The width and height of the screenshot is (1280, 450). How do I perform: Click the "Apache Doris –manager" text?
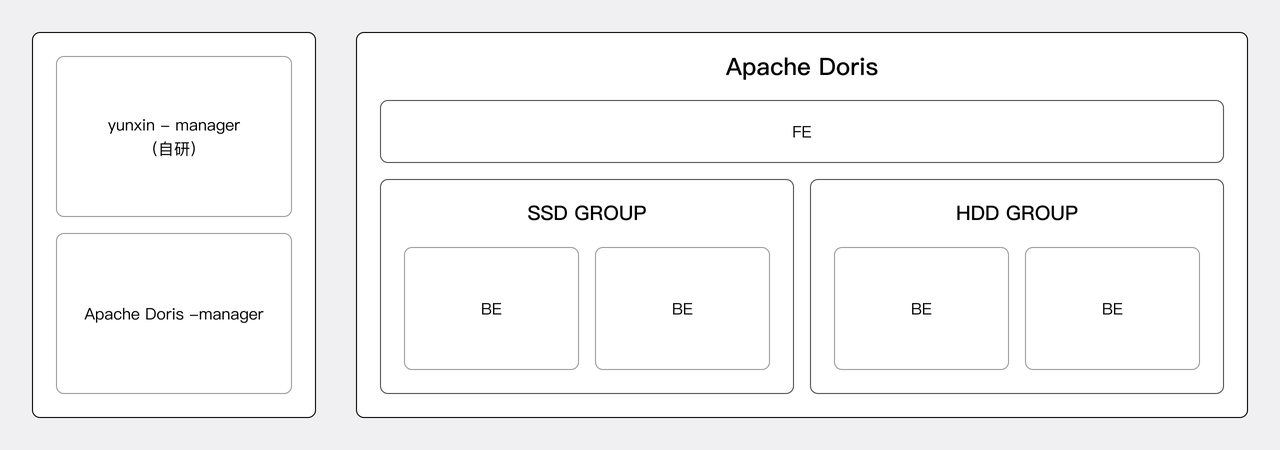173,314
